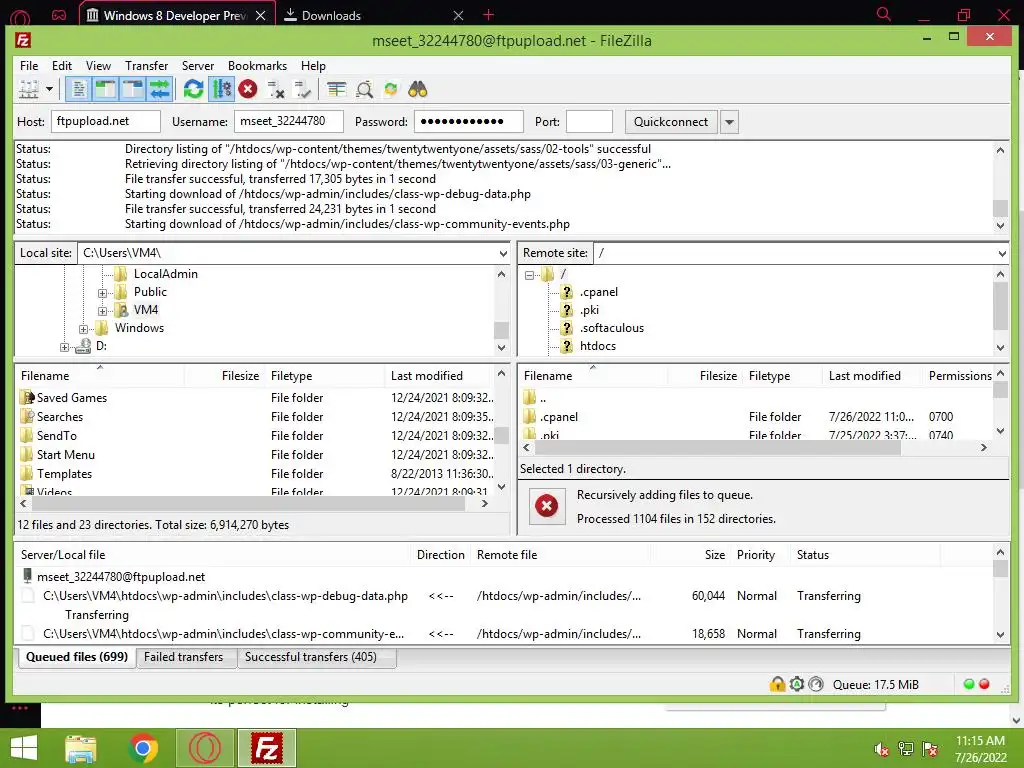Collapse the remote root directory node
The height and width of the screenshot is (768, 1024).
[529, 275]
